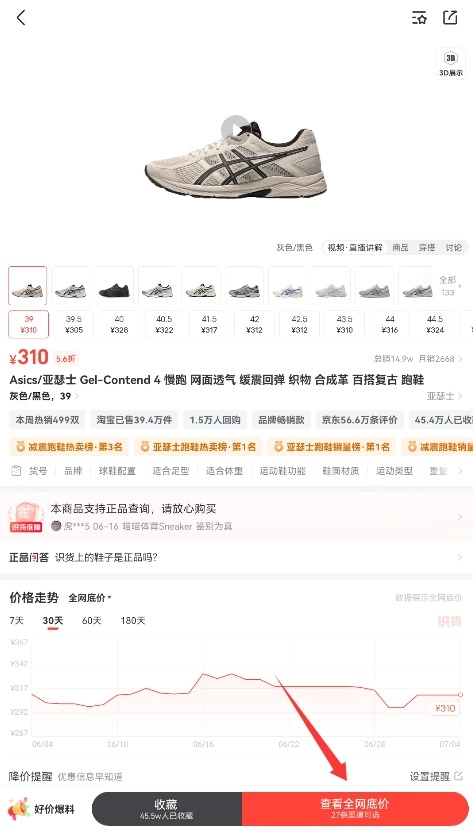Expand all 133 color options via 全部
This screenshot has width=473, height=831.
click(449, 286)
